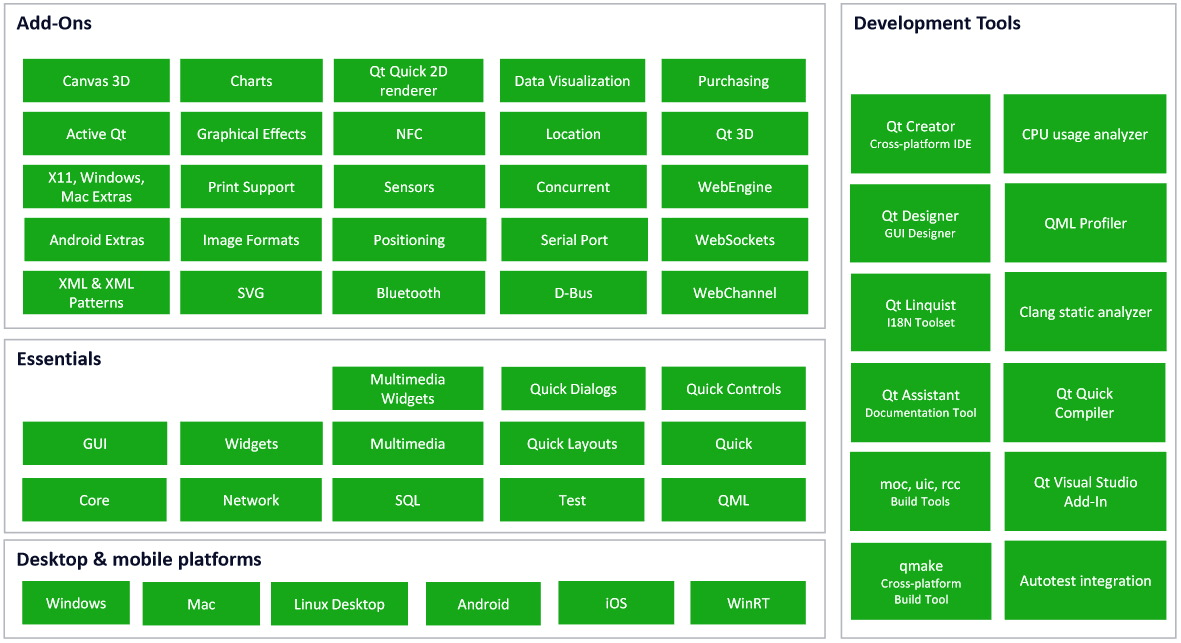
Task: Select the Qt 3D box
Action: (x=735, y=134)
